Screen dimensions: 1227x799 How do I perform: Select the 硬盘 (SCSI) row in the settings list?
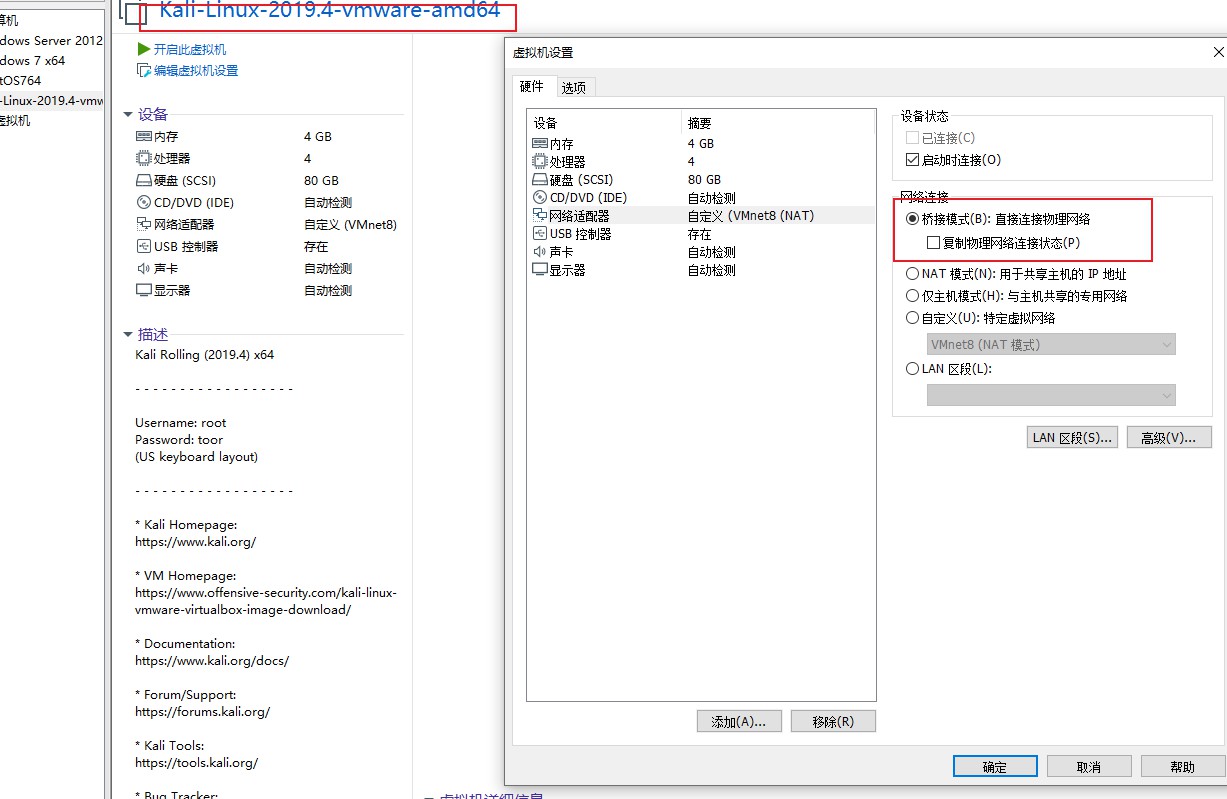tap(701, 180)
